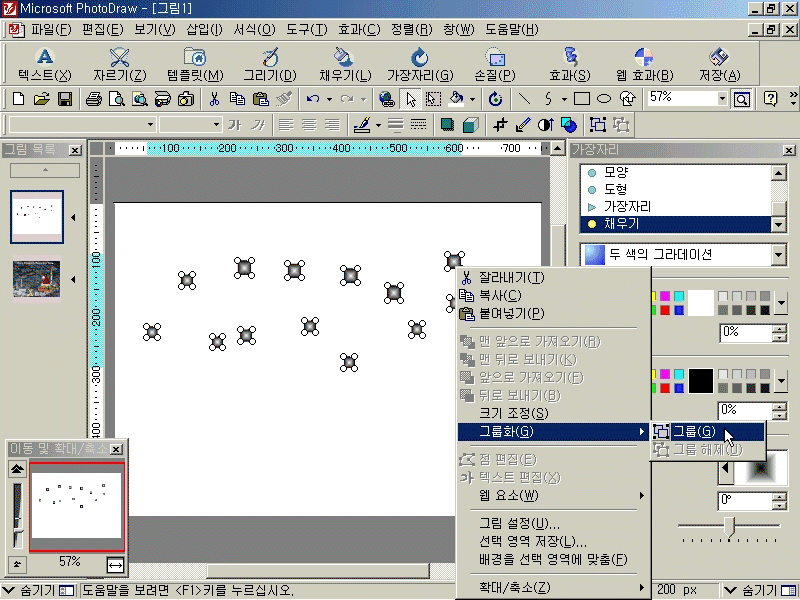
Task: Open the 가장자리(G) visual menu
Action: point(420,64)
